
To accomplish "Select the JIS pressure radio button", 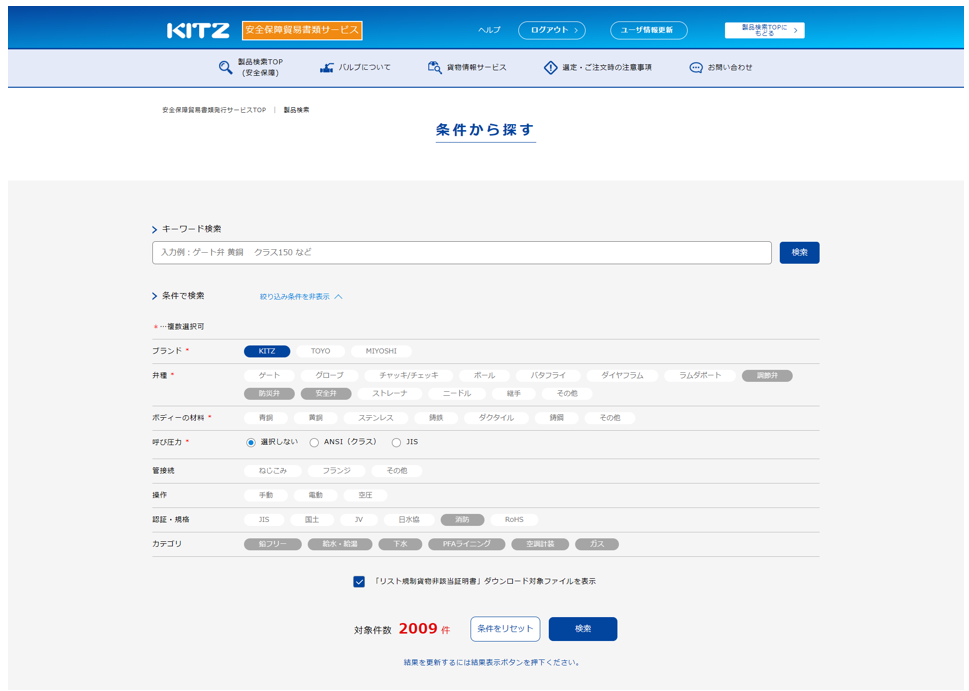I will (396, 442).
